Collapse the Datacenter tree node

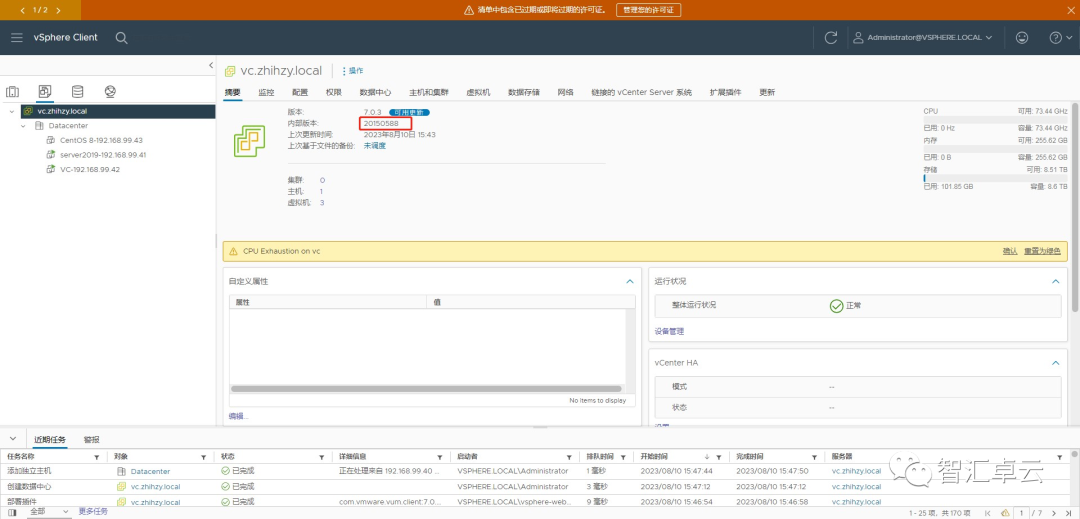click(x=23, y=126)
